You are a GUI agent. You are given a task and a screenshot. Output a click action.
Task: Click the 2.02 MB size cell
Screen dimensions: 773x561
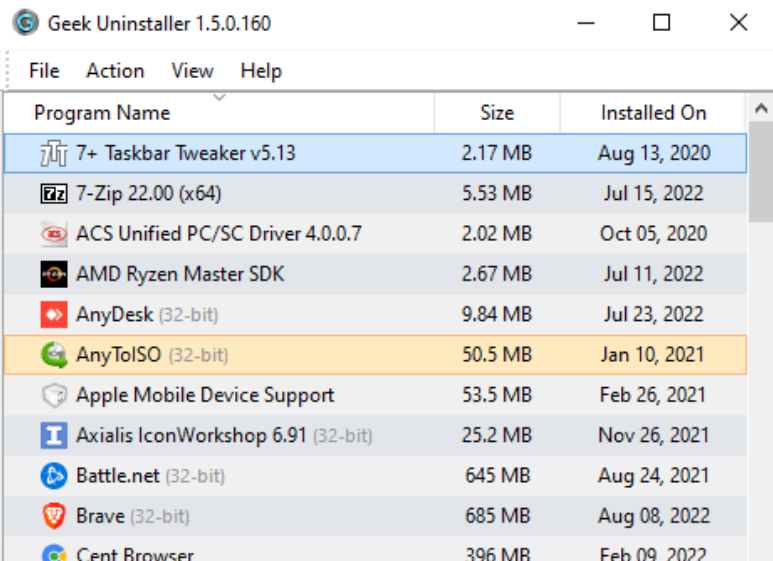click(497, 234)
